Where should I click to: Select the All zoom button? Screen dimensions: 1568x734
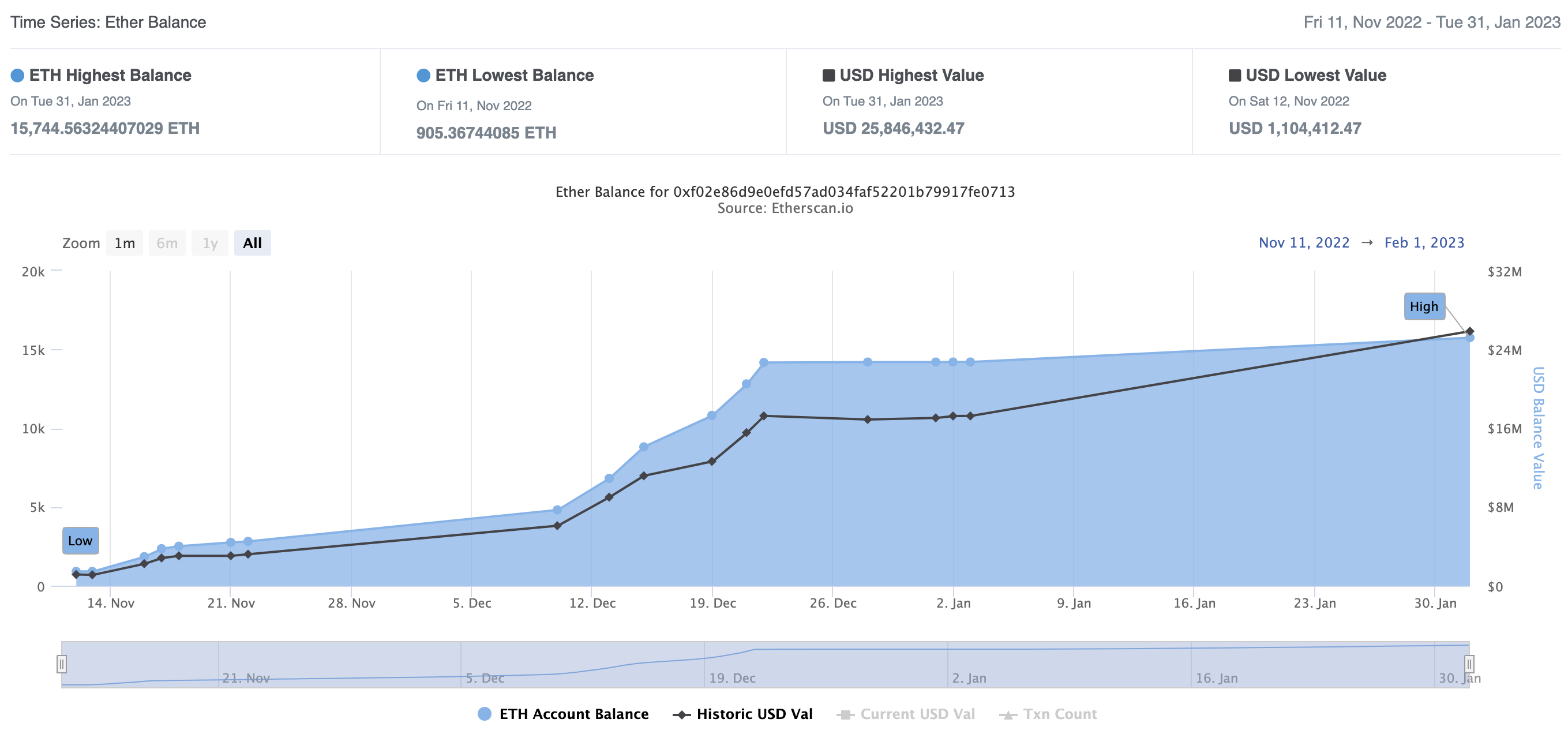pyautogui.click(x=252, y=244)
